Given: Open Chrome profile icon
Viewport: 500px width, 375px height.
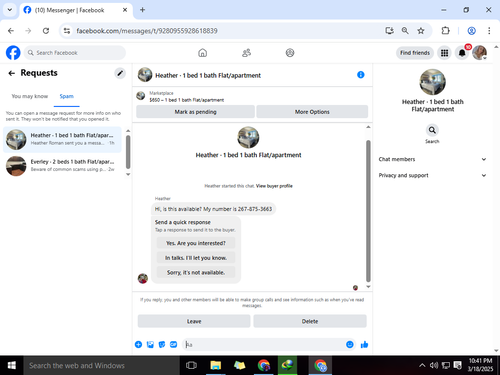Looking at the screenshot, I should point(471,31).
